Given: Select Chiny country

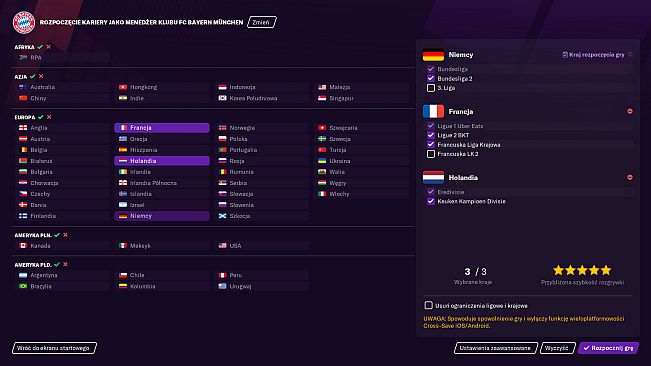Looking at the screenshot, I should pos(62,98).
